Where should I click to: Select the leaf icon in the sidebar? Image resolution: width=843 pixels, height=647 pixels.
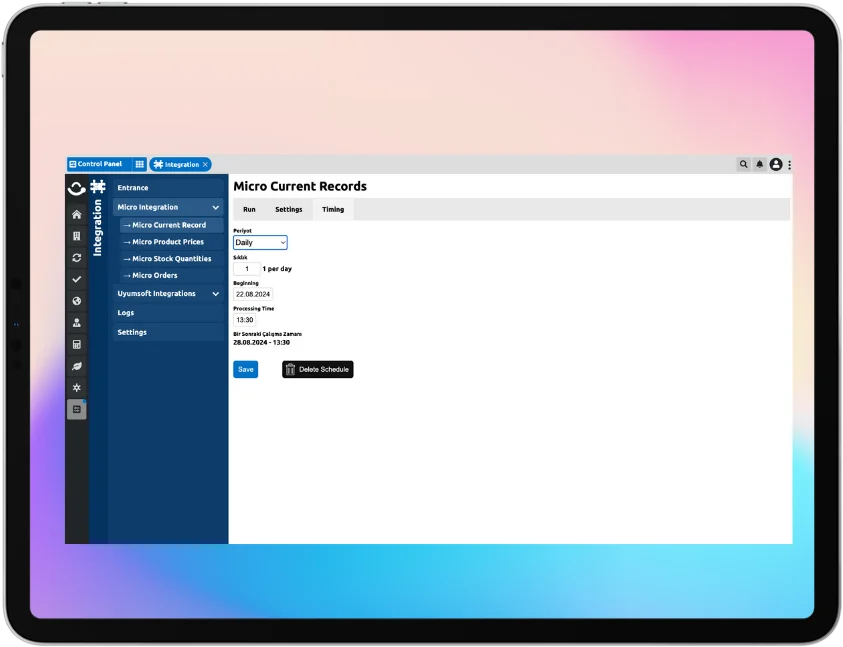[76, 366]
